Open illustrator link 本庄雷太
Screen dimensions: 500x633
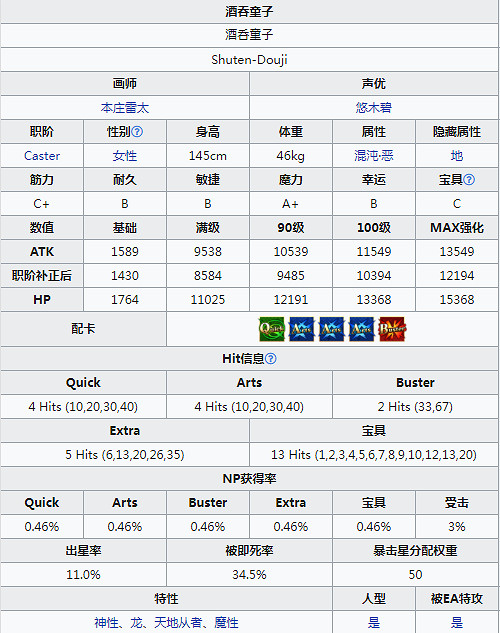[125, 108]
